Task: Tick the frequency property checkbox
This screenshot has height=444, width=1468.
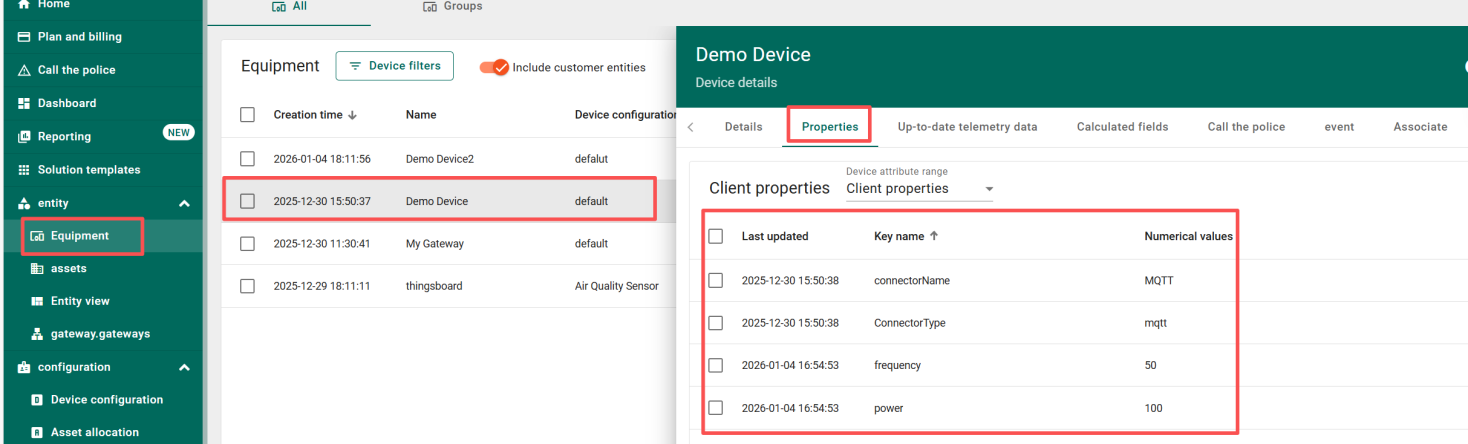Action: point(715,365)
